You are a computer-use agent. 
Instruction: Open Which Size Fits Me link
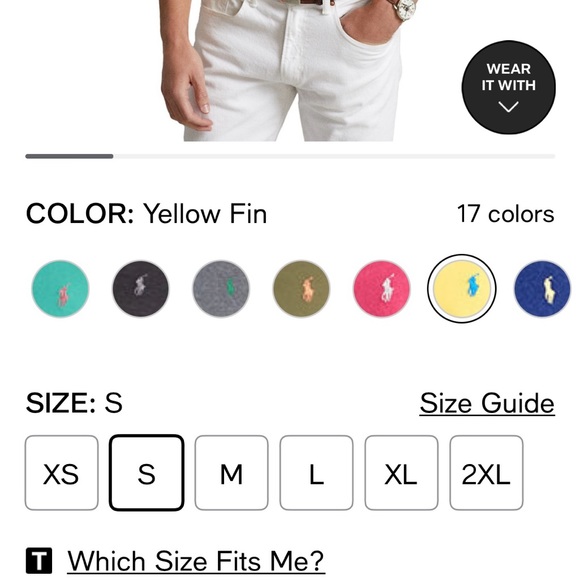pos(196,562)
